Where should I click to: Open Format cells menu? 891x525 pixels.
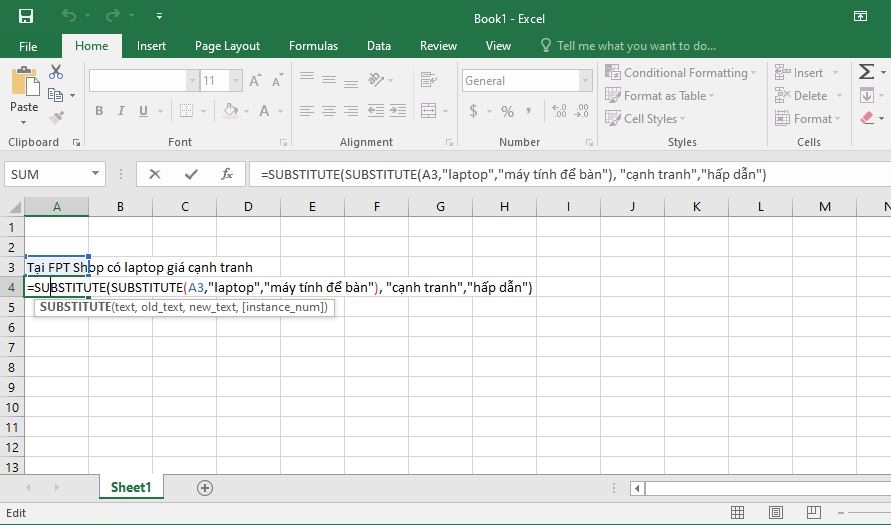pos(808,119)
